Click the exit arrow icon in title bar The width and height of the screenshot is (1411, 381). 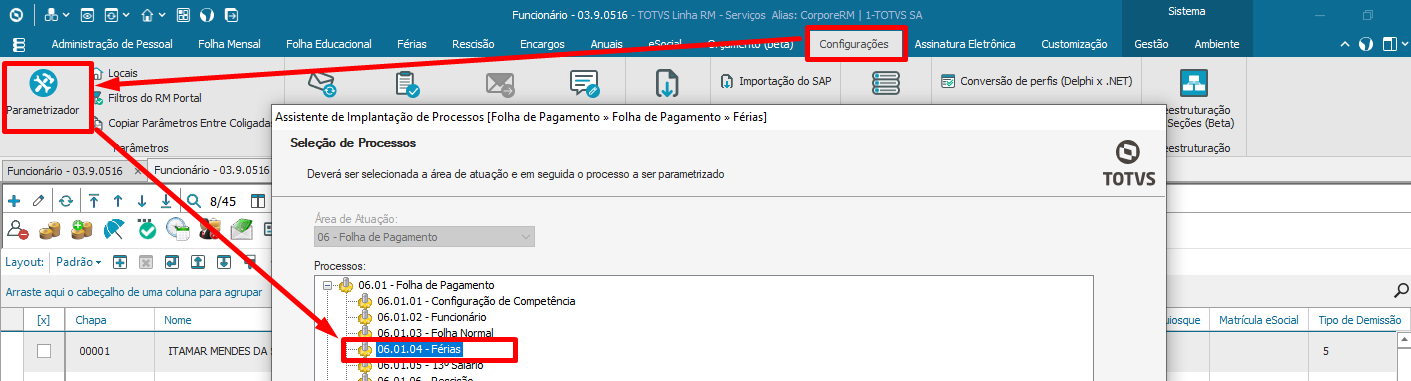(231, 15)
